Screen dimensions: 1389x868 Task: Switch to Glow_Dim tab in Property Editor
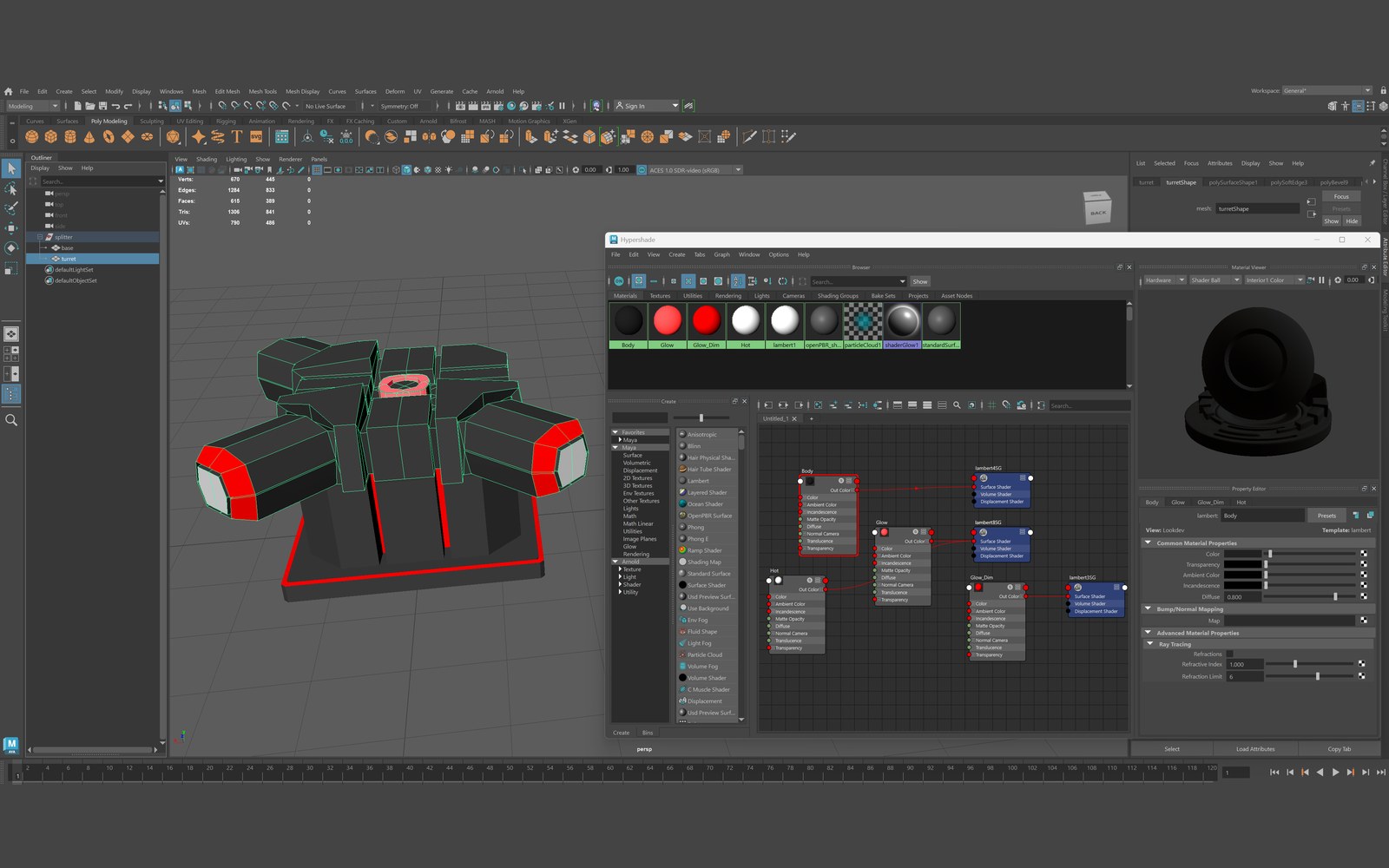coord(1210,503)
